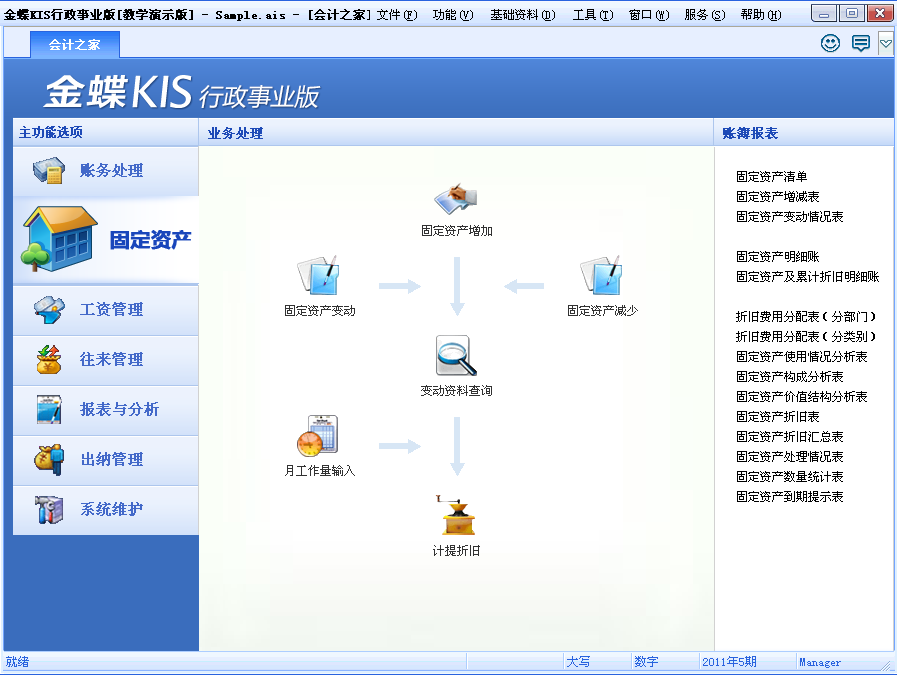Open the 月工作量输入 clock icon
This screenshot has width=897, height=675.
pos(318,436)
